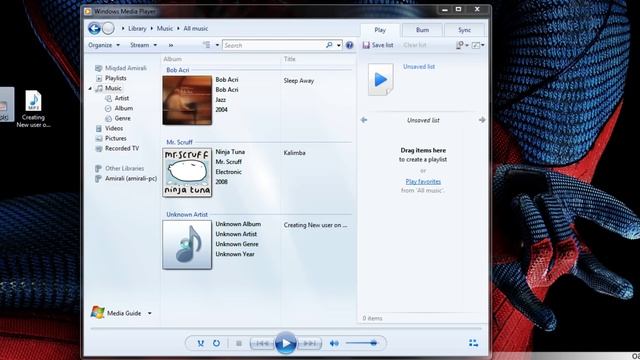Open the Stream dropdown menu
Viewport: 640px width, 360px height.
tap(143, 45)
